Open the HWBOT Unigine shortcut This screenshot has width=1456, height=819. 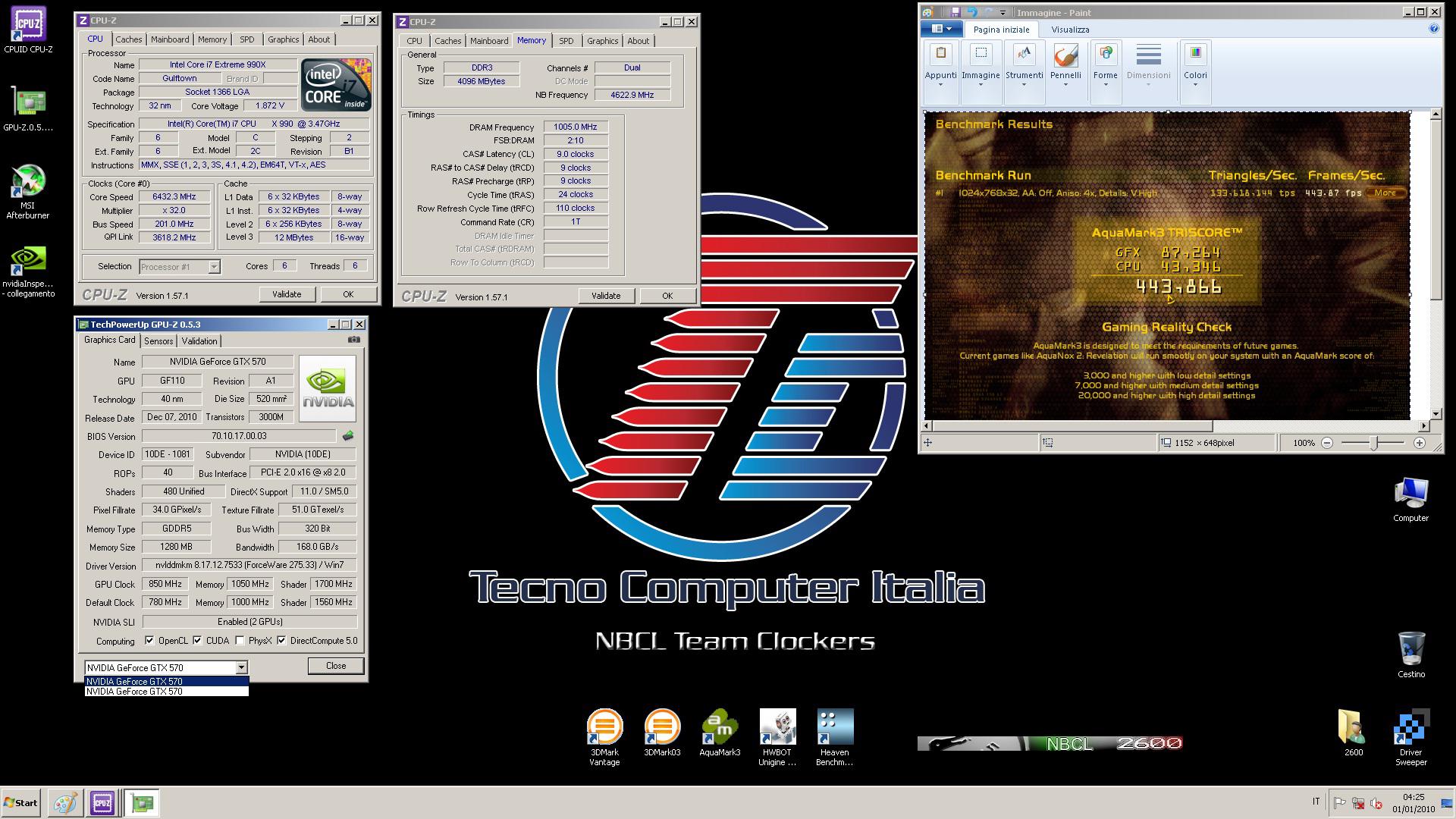[x=777, y=738]
